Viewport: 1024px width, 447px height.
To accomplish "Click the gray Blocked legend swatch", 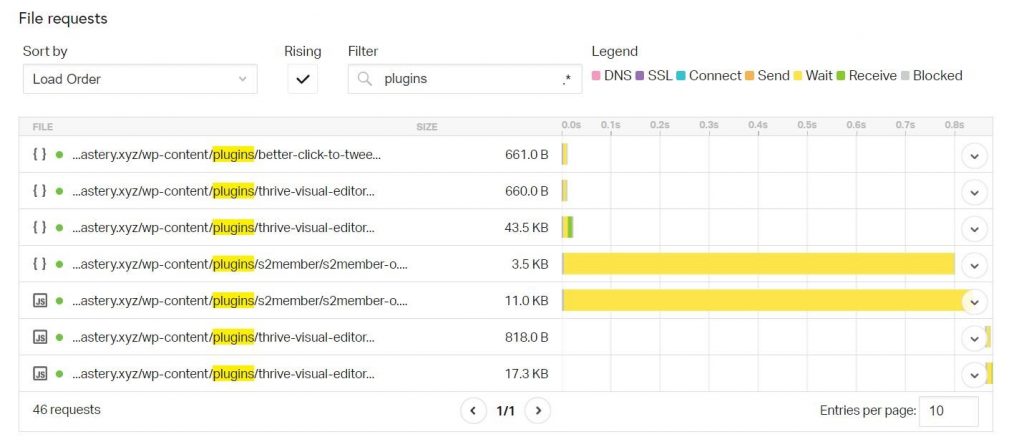I will (x=904, y=76).
